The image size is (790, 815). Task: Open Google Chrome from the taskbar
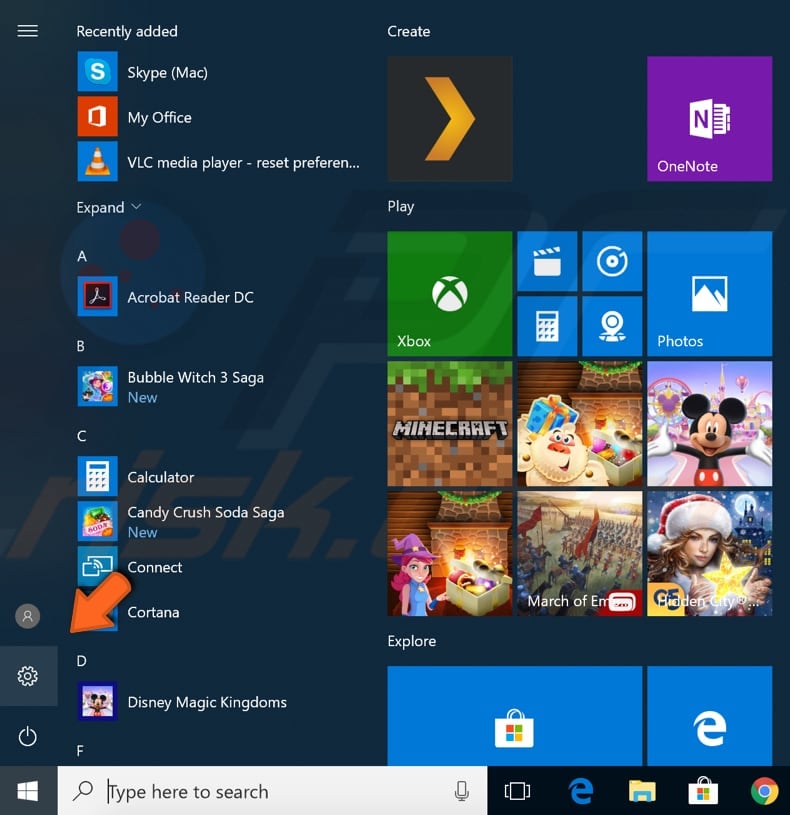[765, 791]
